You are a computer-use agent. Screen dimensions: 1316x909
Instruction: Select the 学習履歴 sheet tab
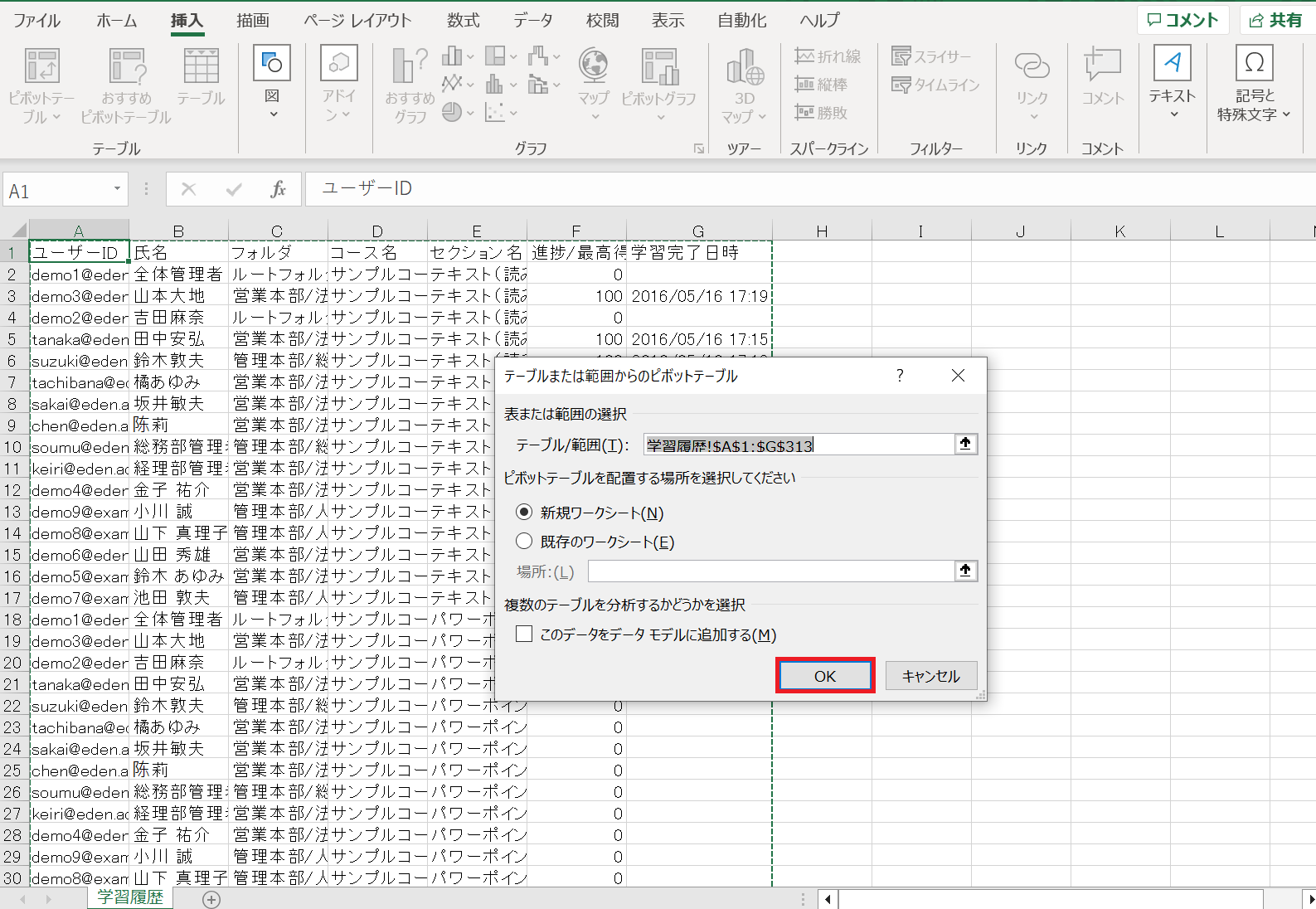(130, 897)
